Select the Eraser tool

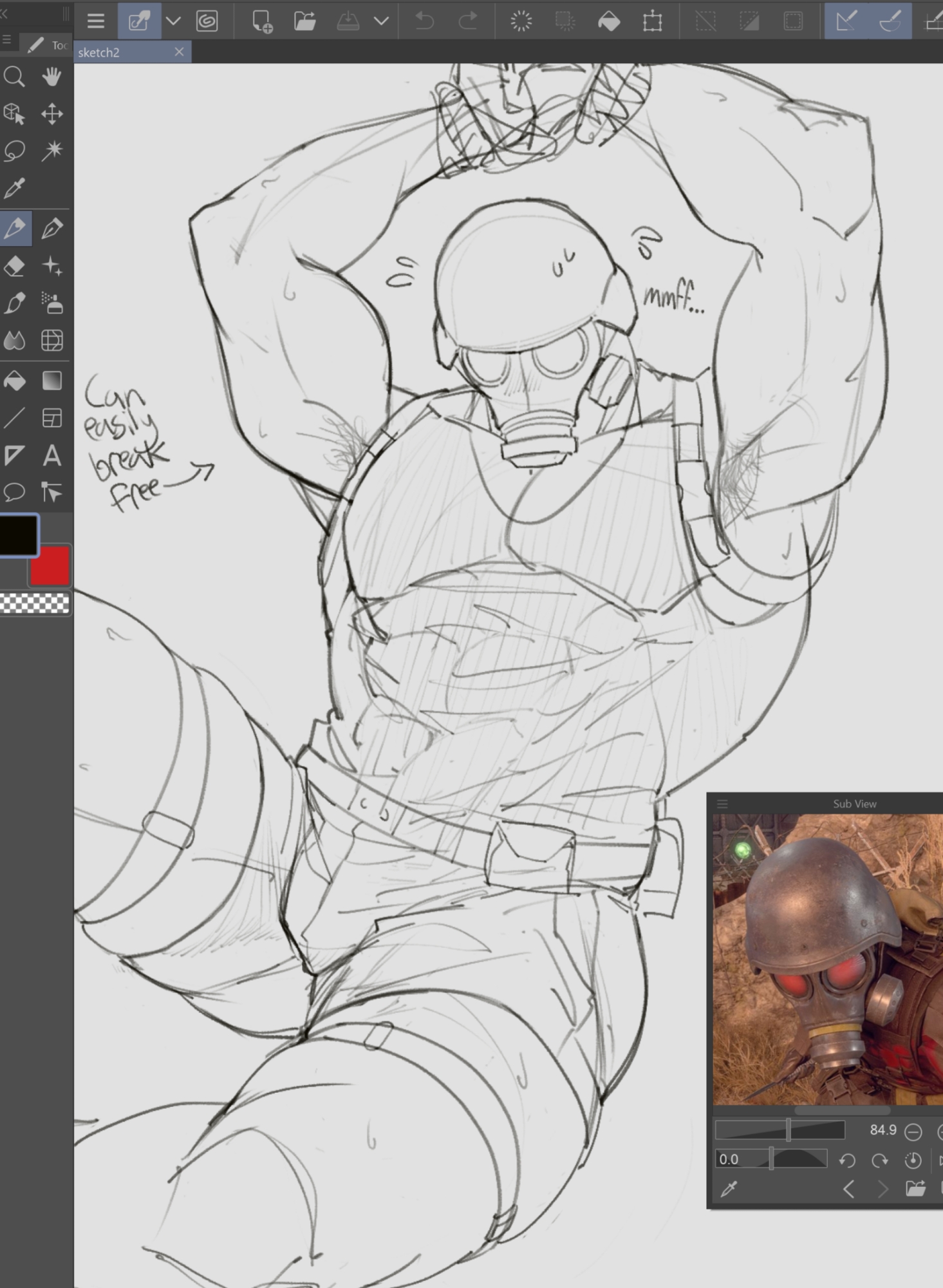(14, 265)
